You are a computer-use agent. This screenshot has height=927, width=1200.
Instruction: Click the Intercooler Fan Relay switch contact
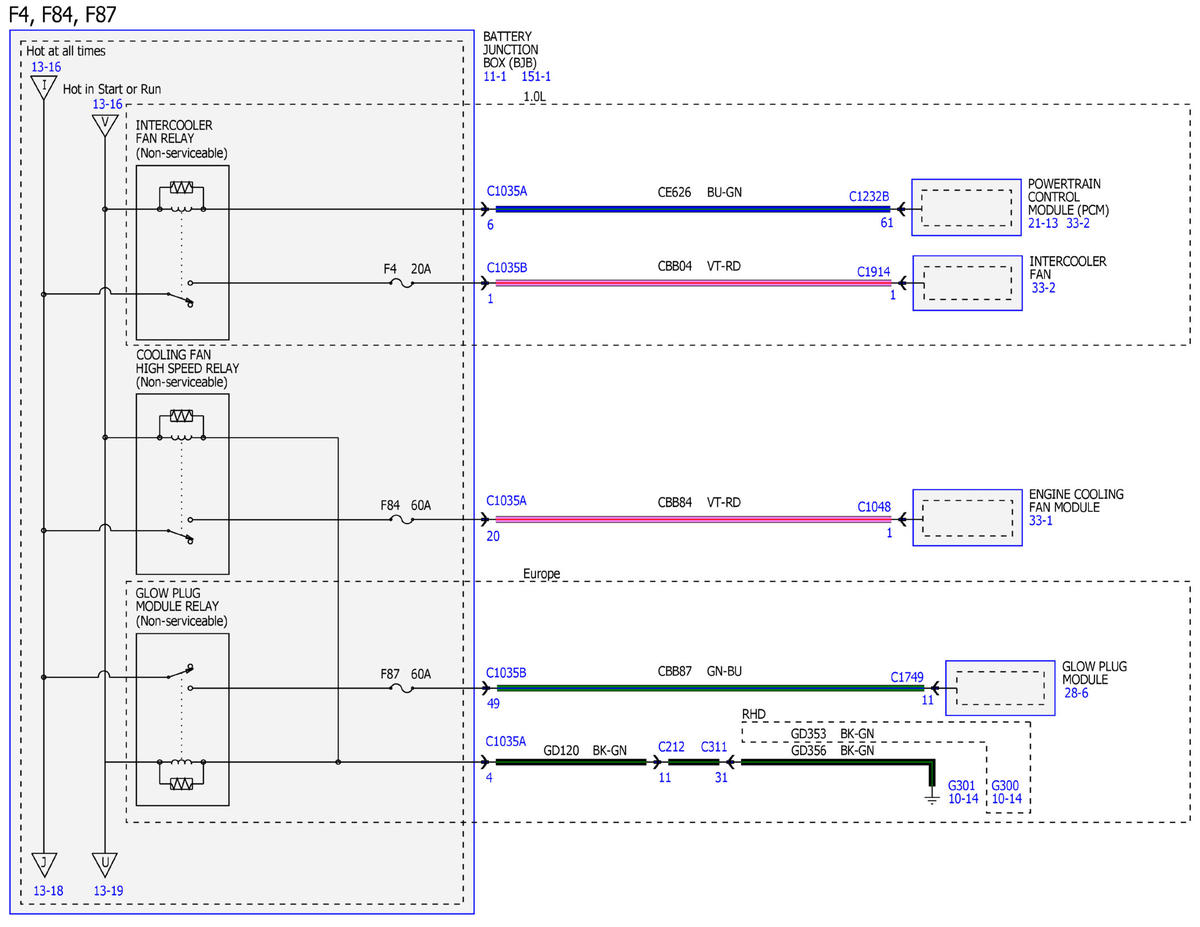coord(181,294)
